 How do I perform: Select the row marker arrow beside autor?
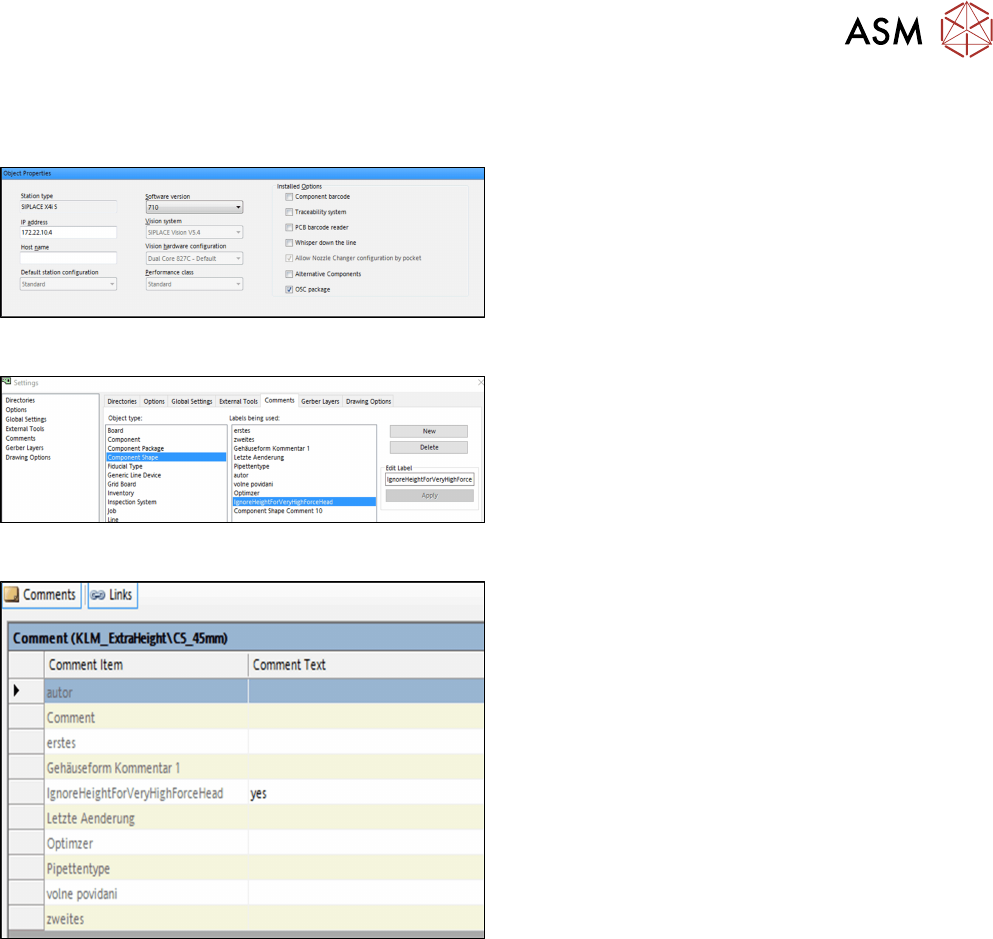[x=15, y=690]
